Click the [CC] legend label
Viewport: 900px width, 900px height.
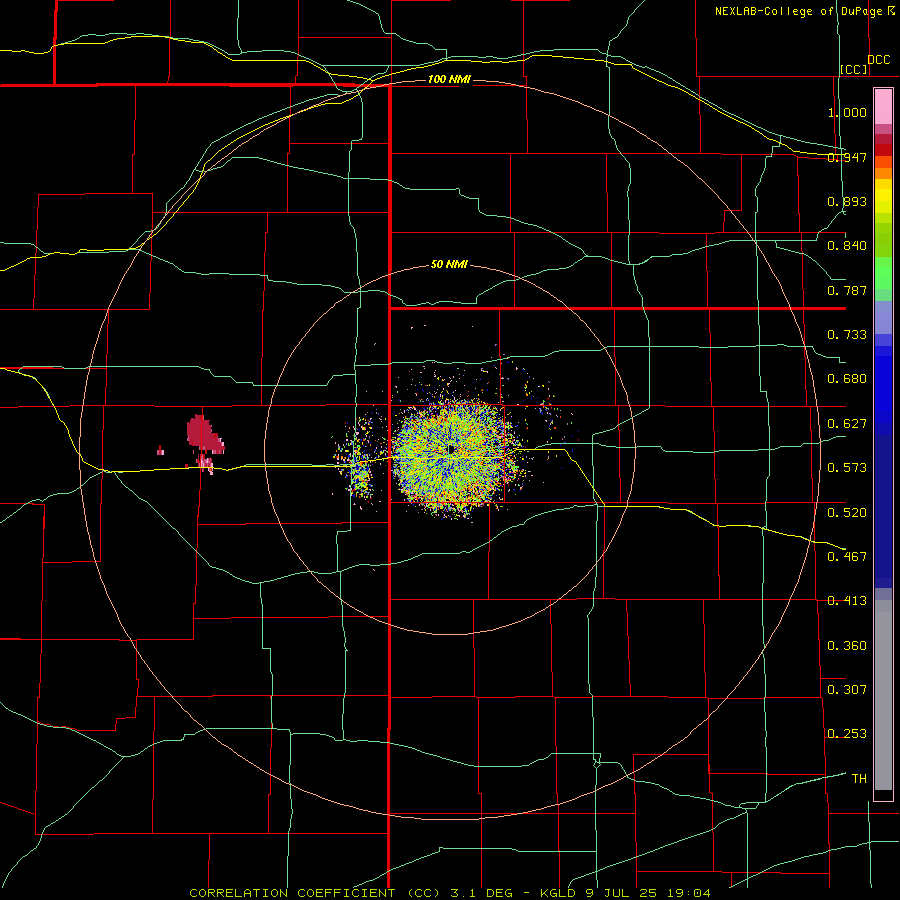click(853, 69)
